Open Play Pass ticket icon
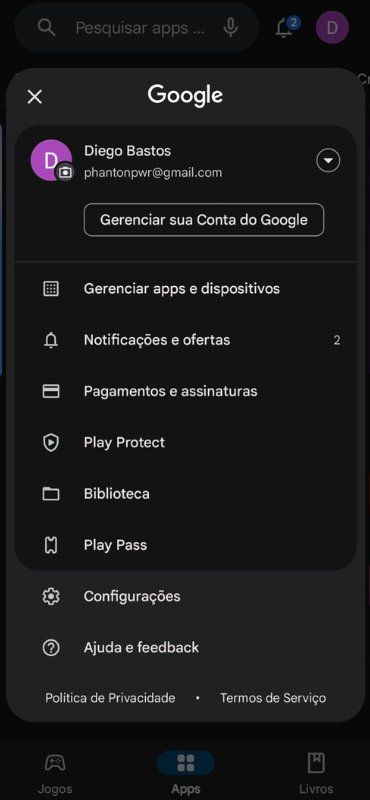The width and height of the screenshot is (370, 800). tap(51, 545)
